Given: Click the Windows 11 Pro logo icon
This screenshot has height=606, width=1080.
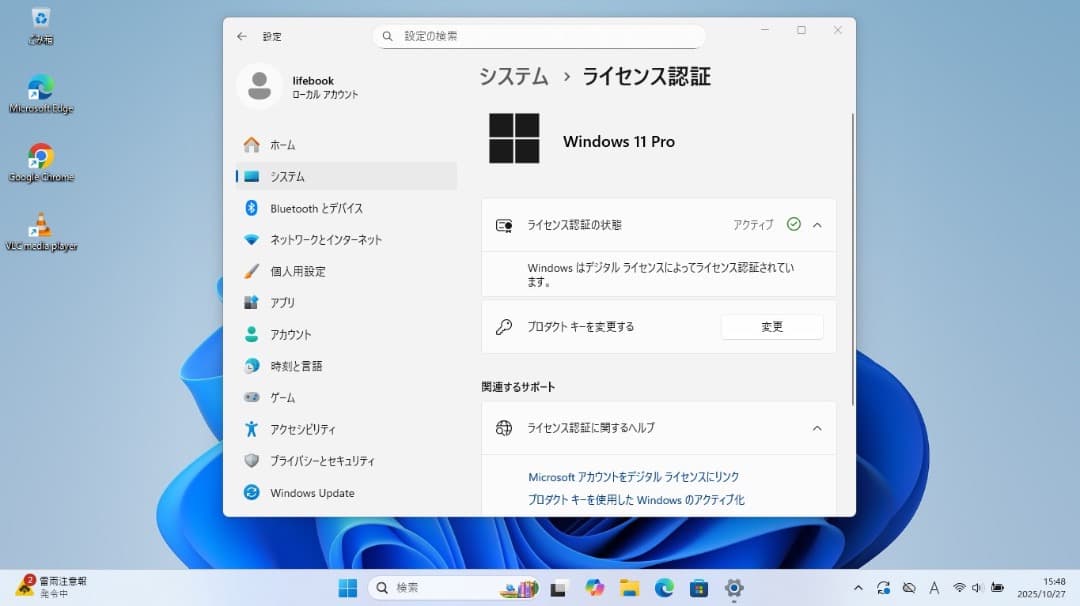Looking at the screenshot, I should 513,140.
